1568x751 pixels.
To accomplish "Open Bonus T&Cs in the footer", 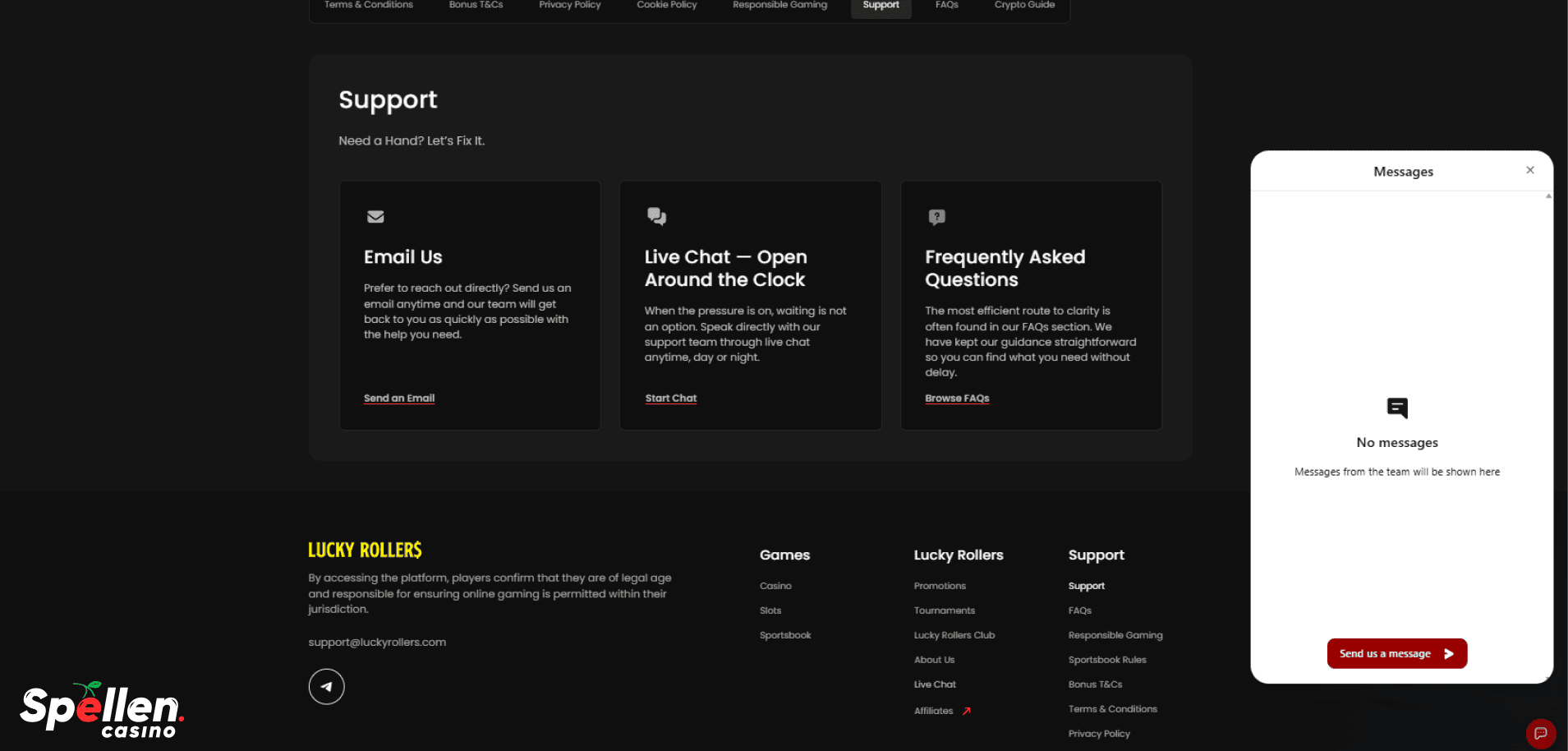I will [x=1096, y=684].
